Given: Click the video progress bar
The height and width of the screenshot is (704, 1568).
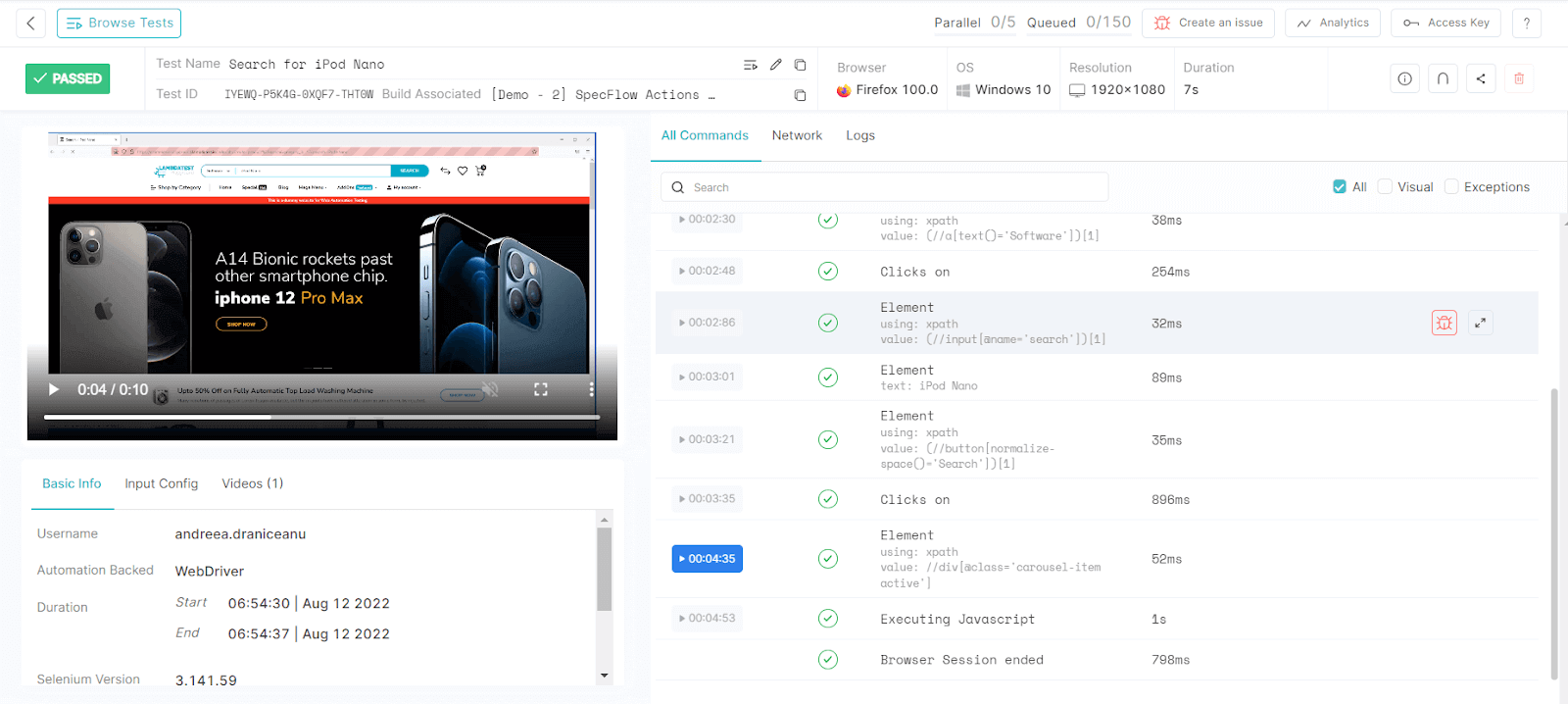Looking at the screenshot, I should (x=321, y=417).
